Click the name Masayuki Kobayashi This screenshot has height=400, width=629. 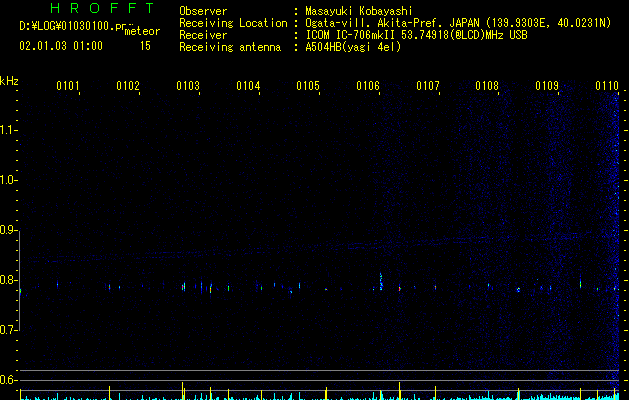359,11
